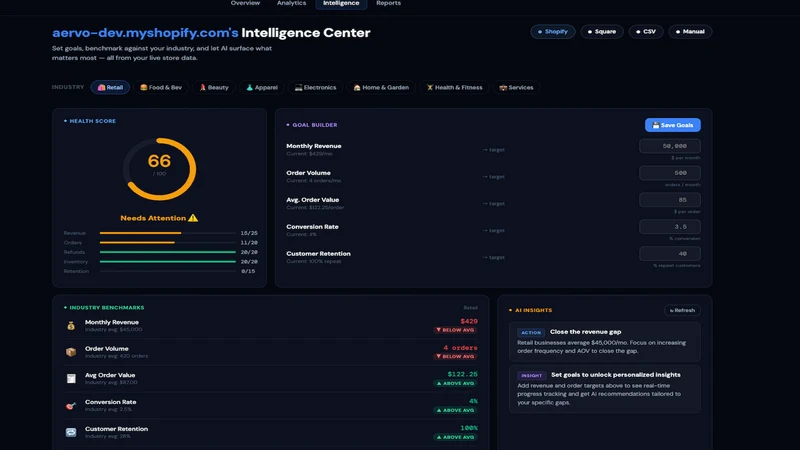Select the Intelligence tab

[x=341, y=4]
